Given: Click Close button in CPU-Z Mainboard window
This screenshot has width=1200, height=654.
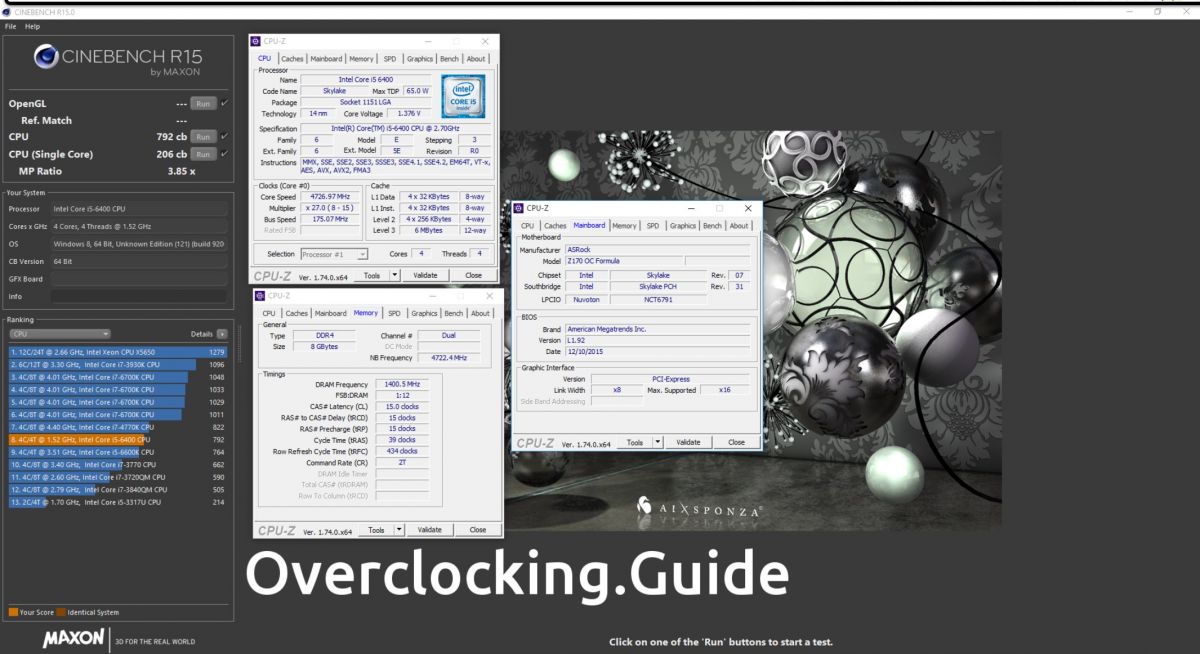Looking at the screenshot, I should pyautogui.click(x=736, y=442).
